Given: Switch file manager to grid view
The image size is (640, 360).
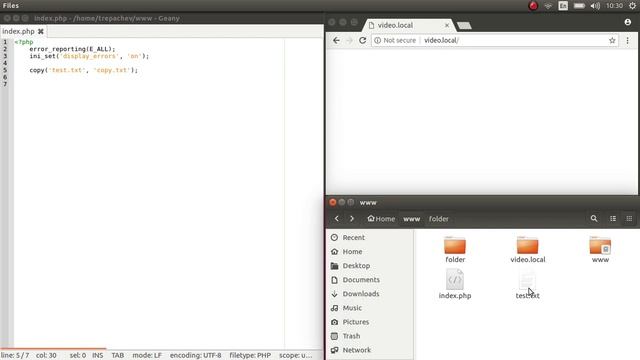Looking at the screenshot, I should click(x=629, y=219).
